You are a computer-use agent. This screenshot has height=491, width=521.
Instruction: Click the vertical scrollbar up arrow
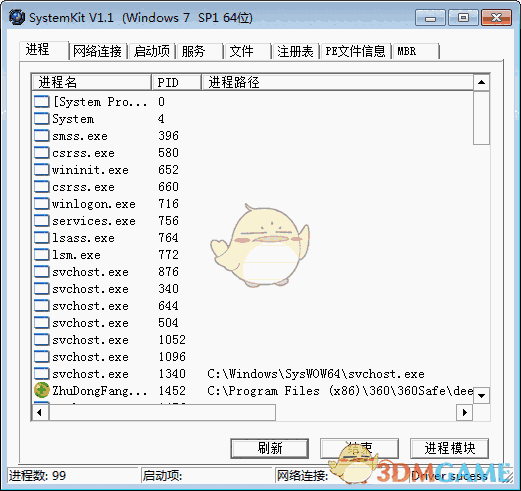(481, 82)
